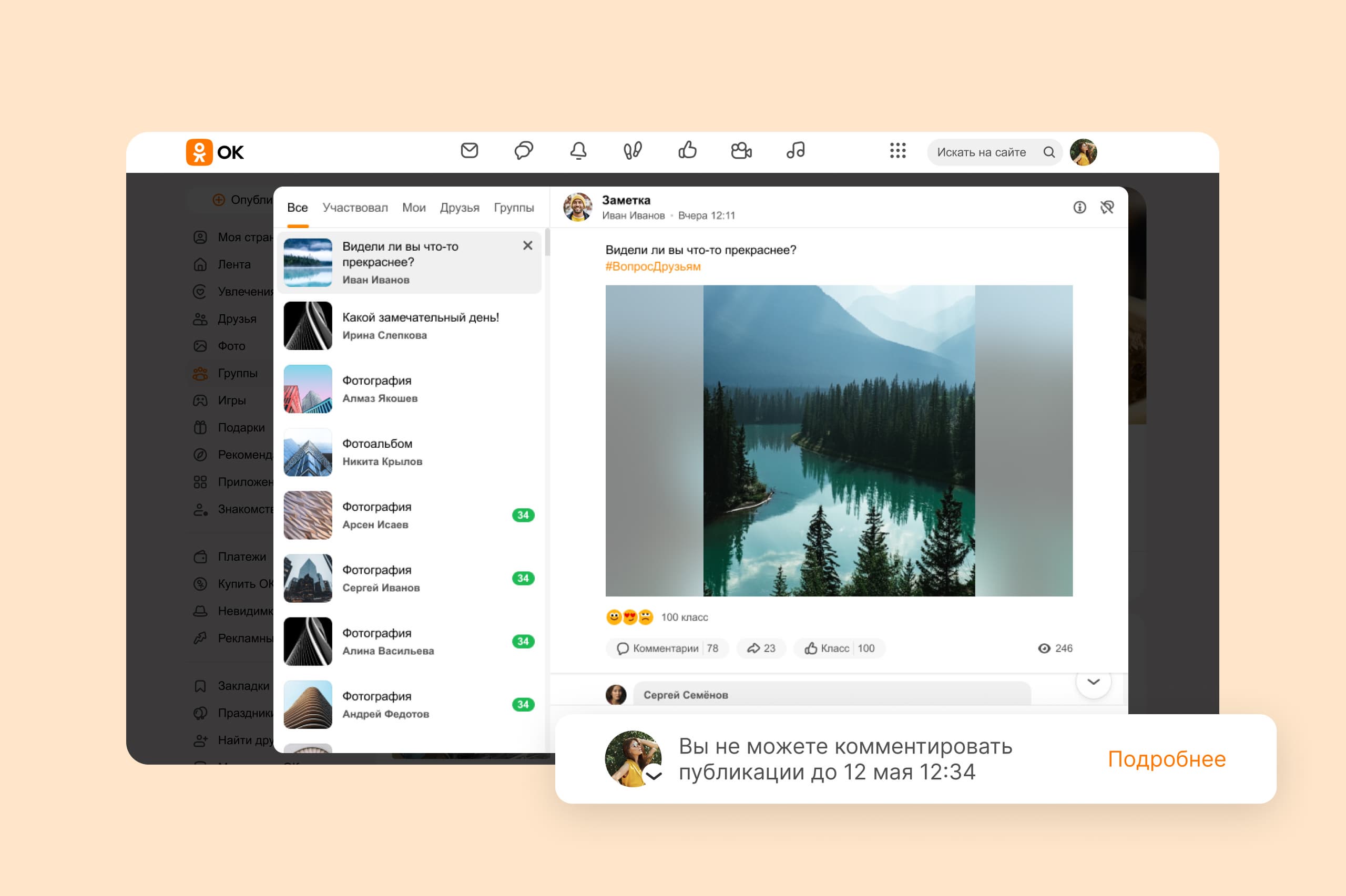Click the discussions list scrollbar
Image resolution: width=1346 pixels, height=896 pixels.
click(x=547, y=242)
